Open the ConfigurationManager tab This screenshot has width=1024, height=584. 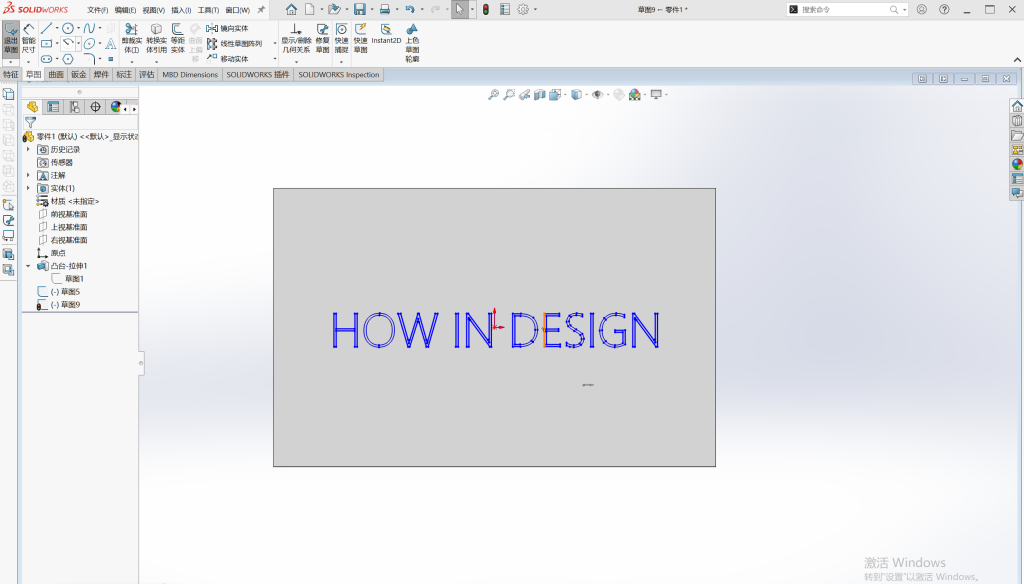point(74,107)
